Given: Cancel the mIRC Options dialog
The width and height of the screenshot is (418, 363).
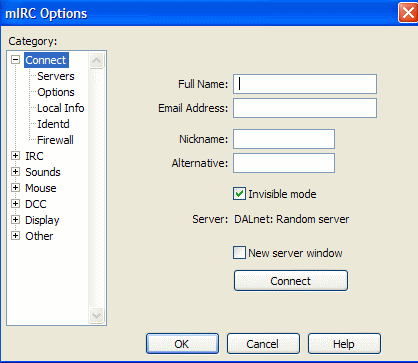Looking at the screenshot, I should tap(263, 344).
